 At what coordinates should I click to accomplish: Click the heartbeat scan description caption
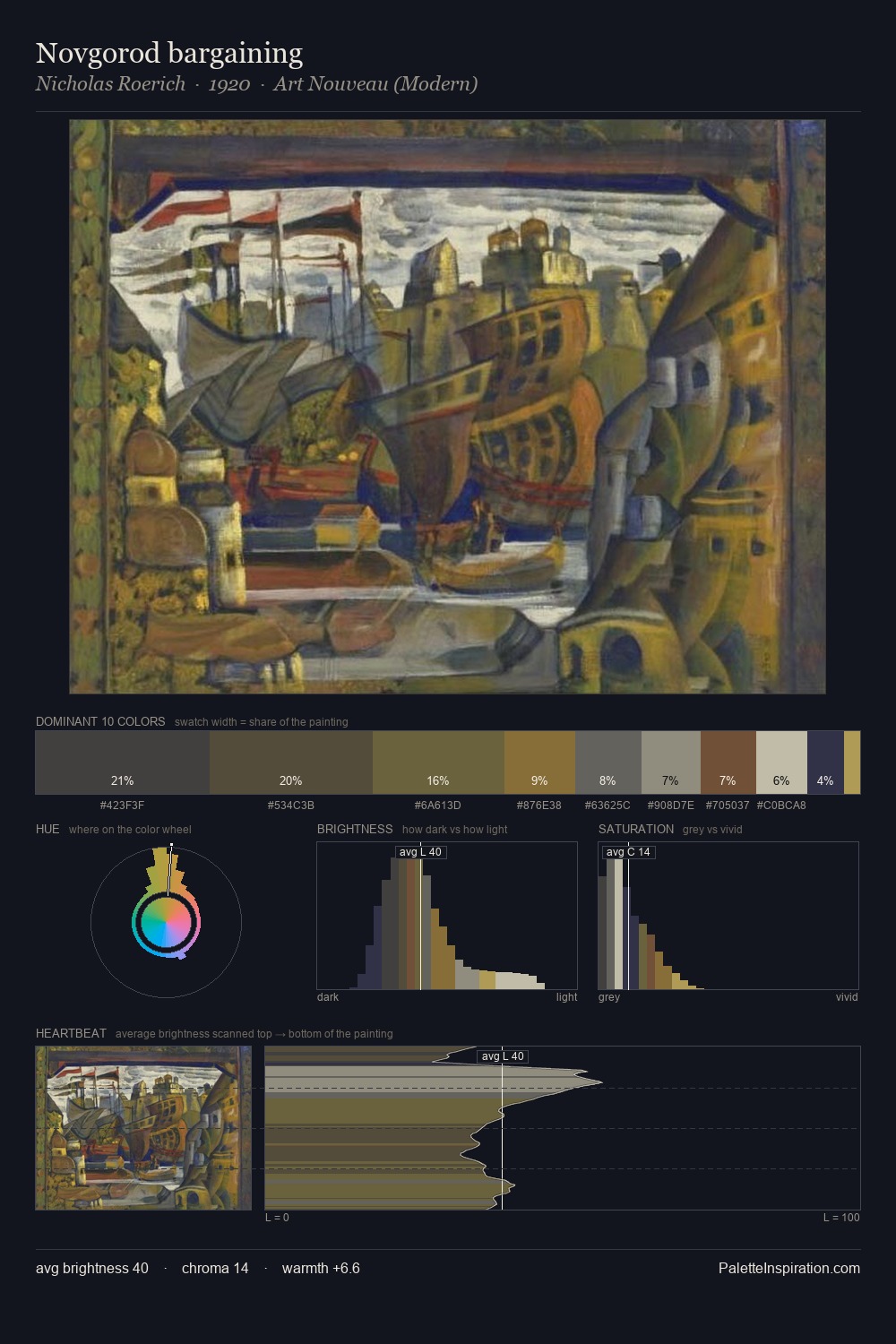point(254,1034)
